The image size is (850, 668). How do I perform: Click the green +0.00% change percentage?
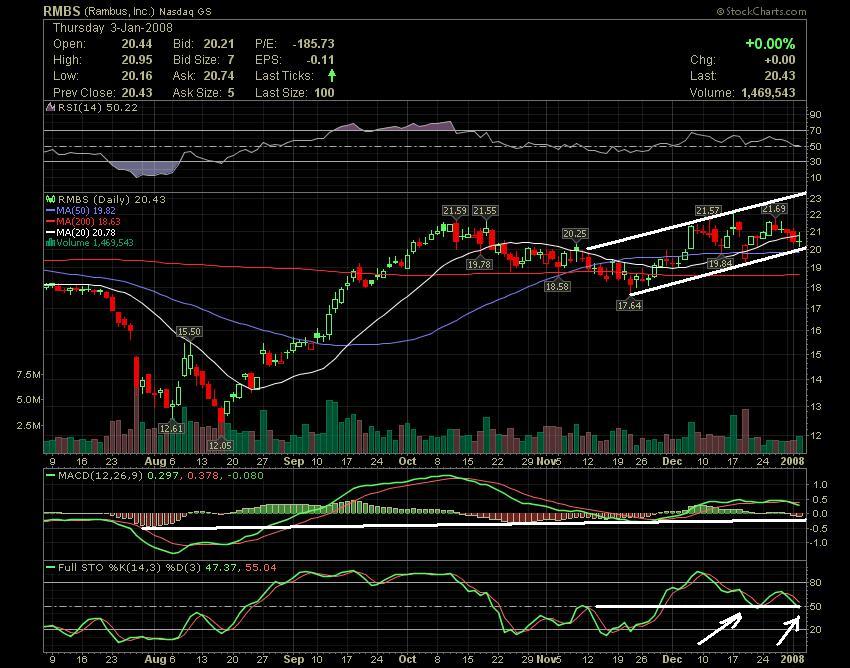[770, 44]
